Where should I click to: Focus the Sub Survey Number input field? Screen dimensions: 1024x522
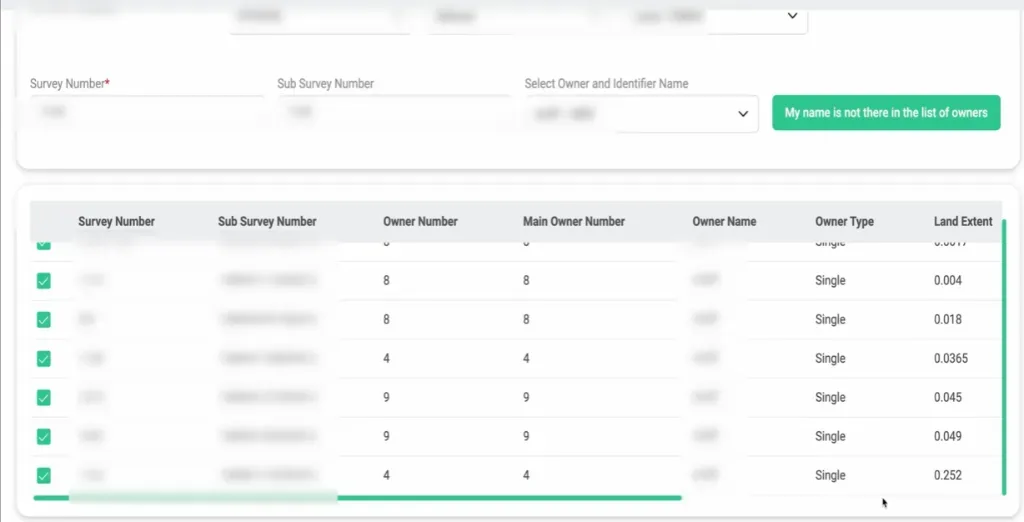coord(394,112)
